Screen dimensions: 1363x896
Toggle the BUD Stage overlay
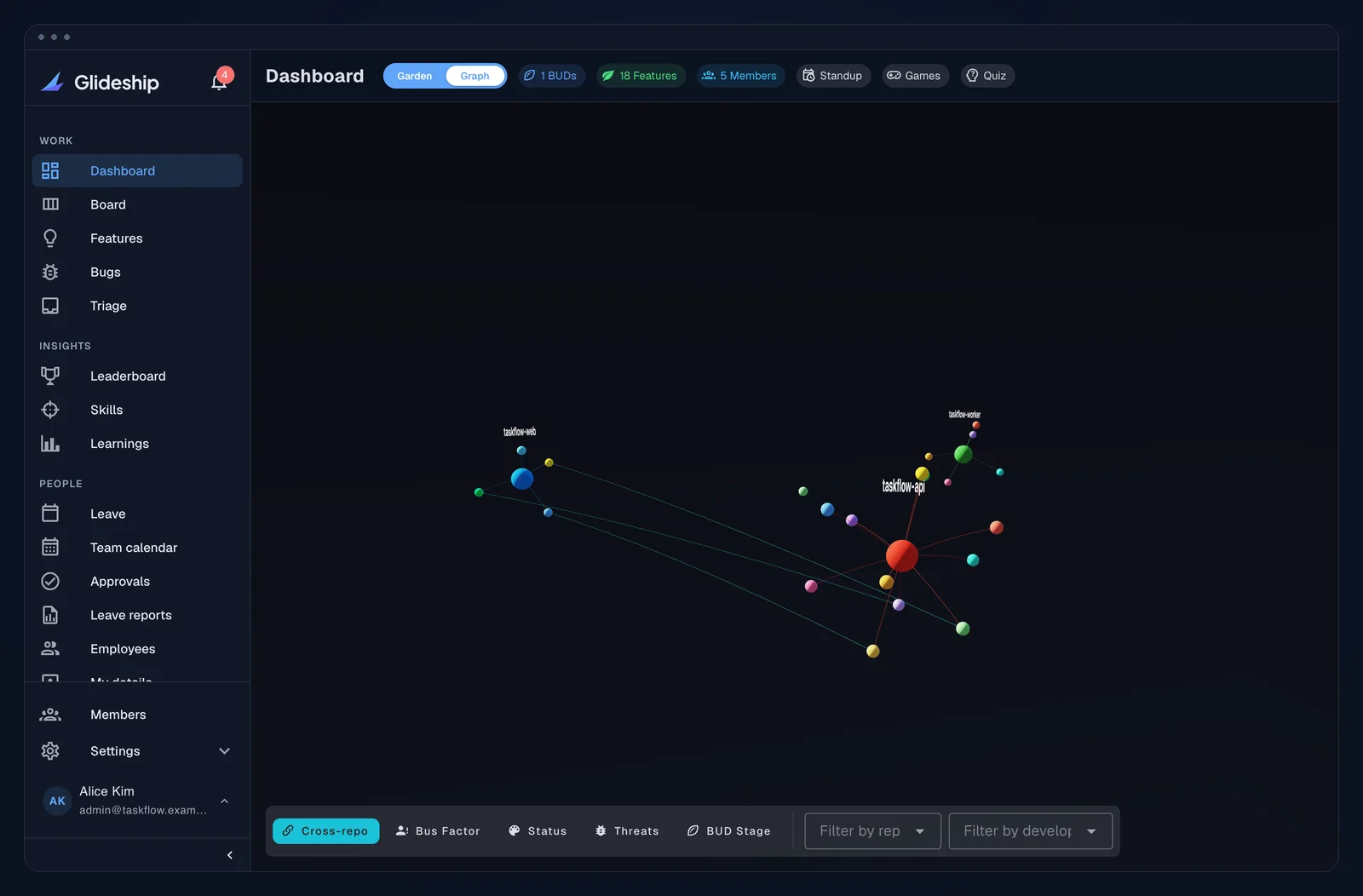tap(729, 831)
